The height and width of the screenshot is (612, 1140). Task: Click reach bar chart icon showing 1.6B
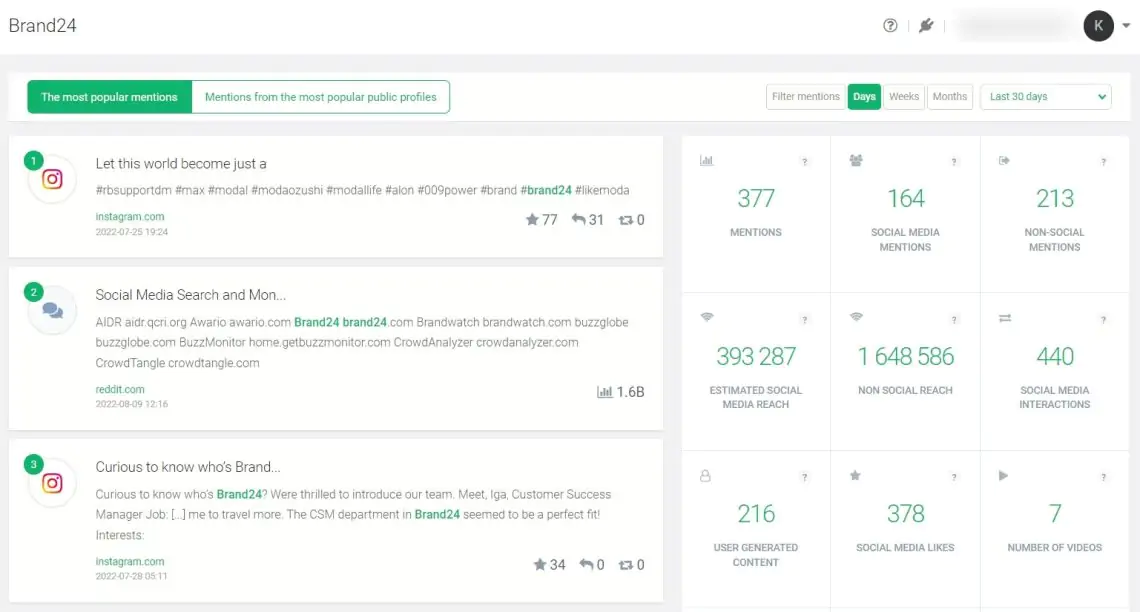604,392
